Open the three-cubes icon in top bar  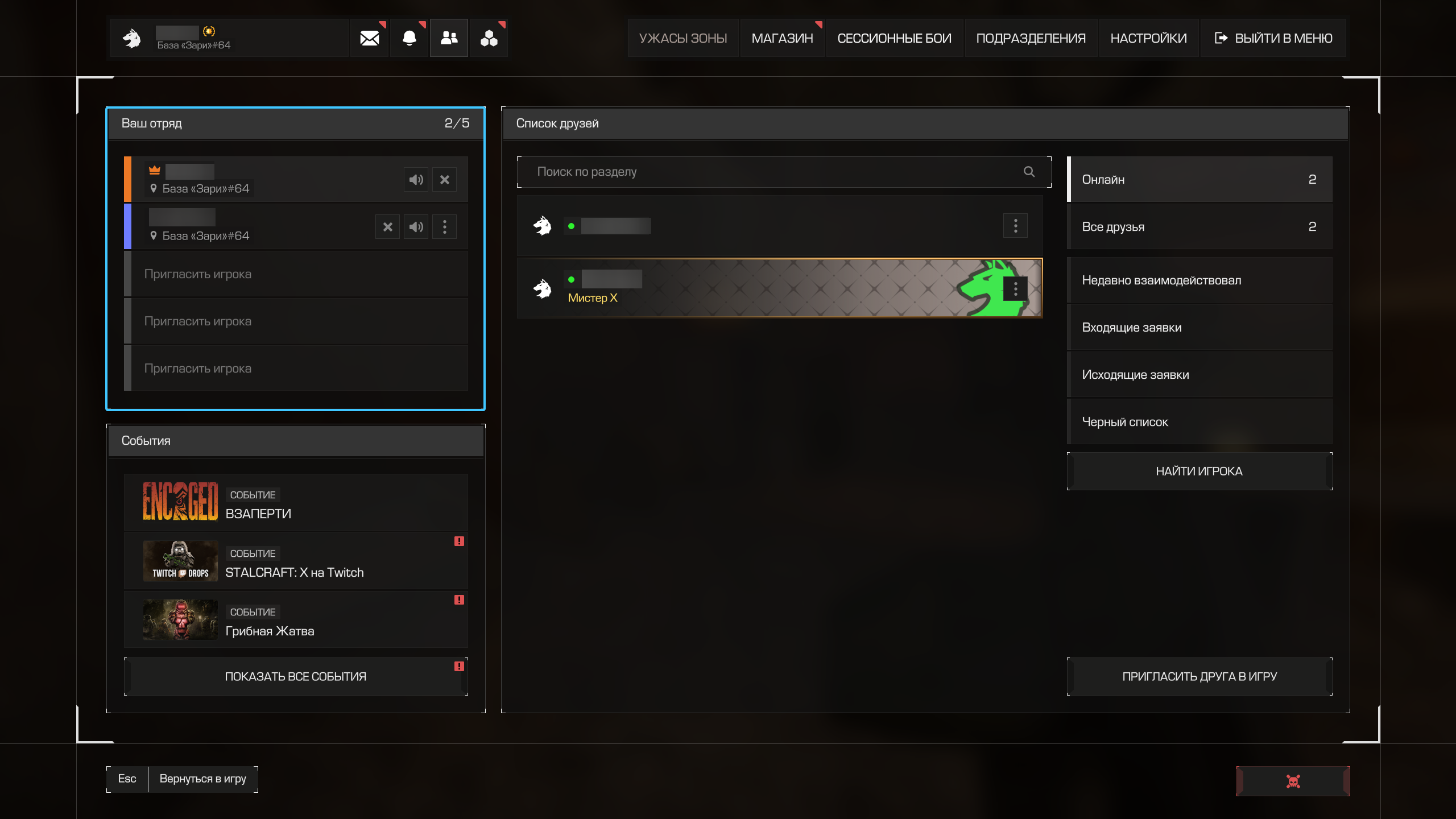coord(489,38)
